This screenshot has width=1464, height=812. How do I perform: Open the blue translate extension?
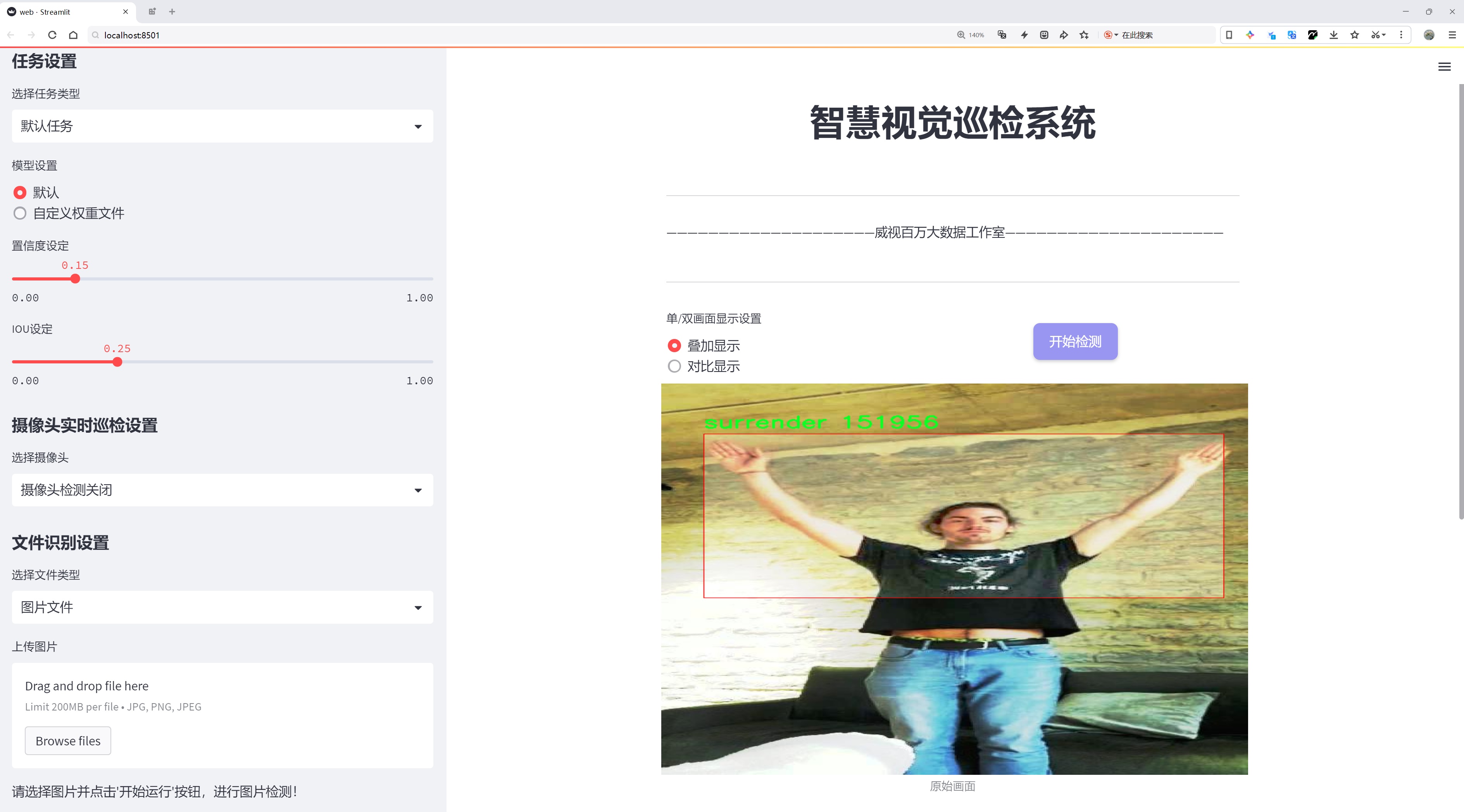(x=1292, y=35)
